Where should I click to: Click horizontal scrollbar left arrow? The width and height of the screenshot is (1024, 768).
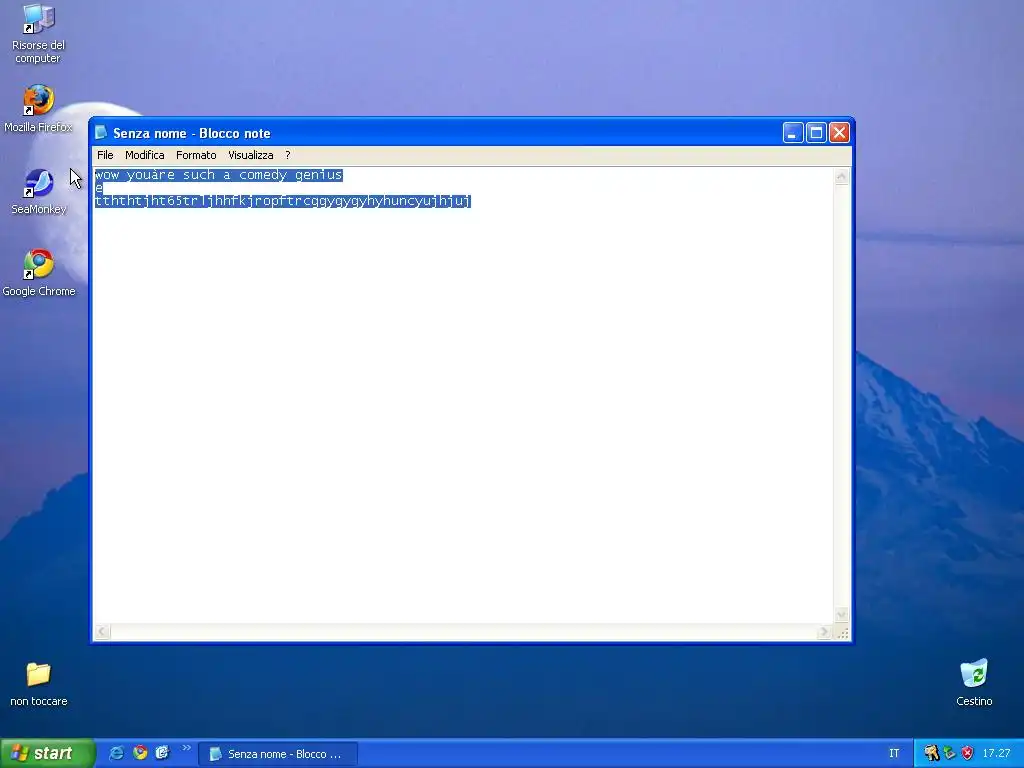tap(102, 632)
